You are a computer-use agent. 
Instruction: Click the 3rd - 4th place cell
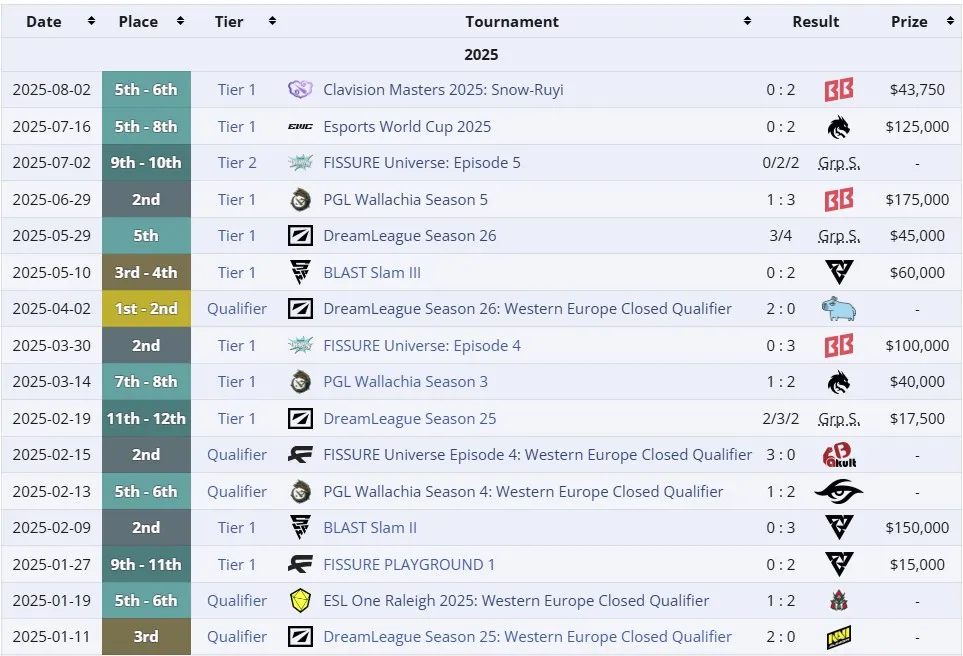tap(146, 272)
